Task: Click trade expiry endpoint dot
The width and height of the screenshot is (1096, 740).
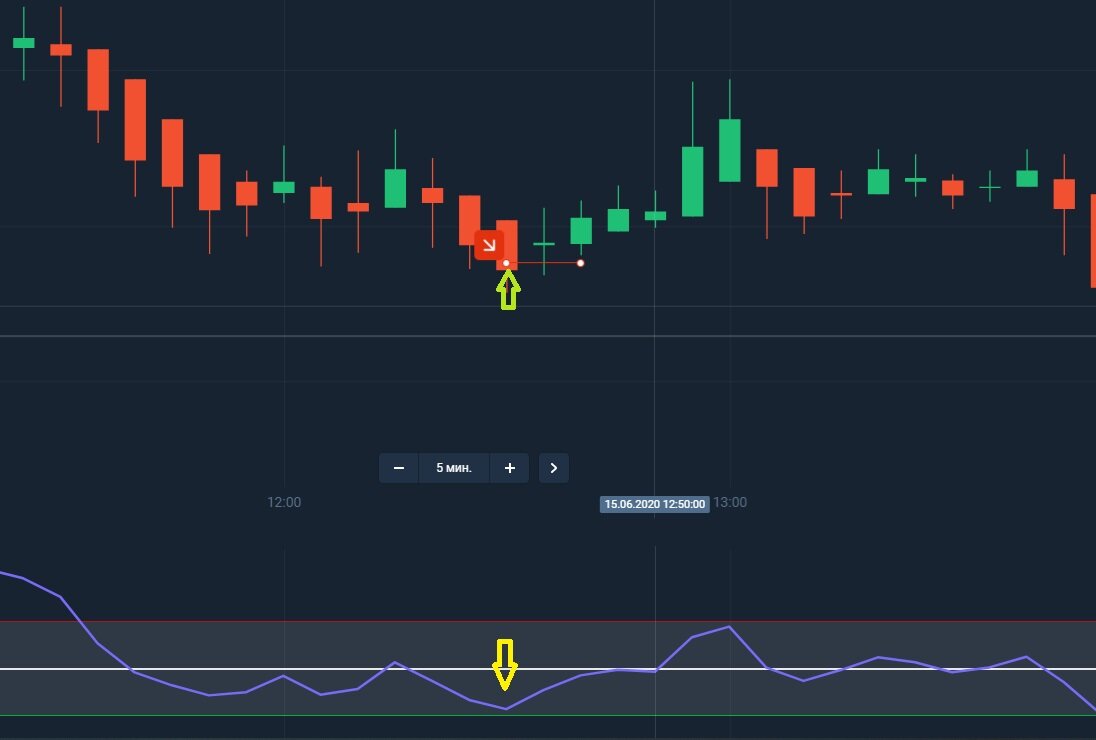Action: (580, 263)
